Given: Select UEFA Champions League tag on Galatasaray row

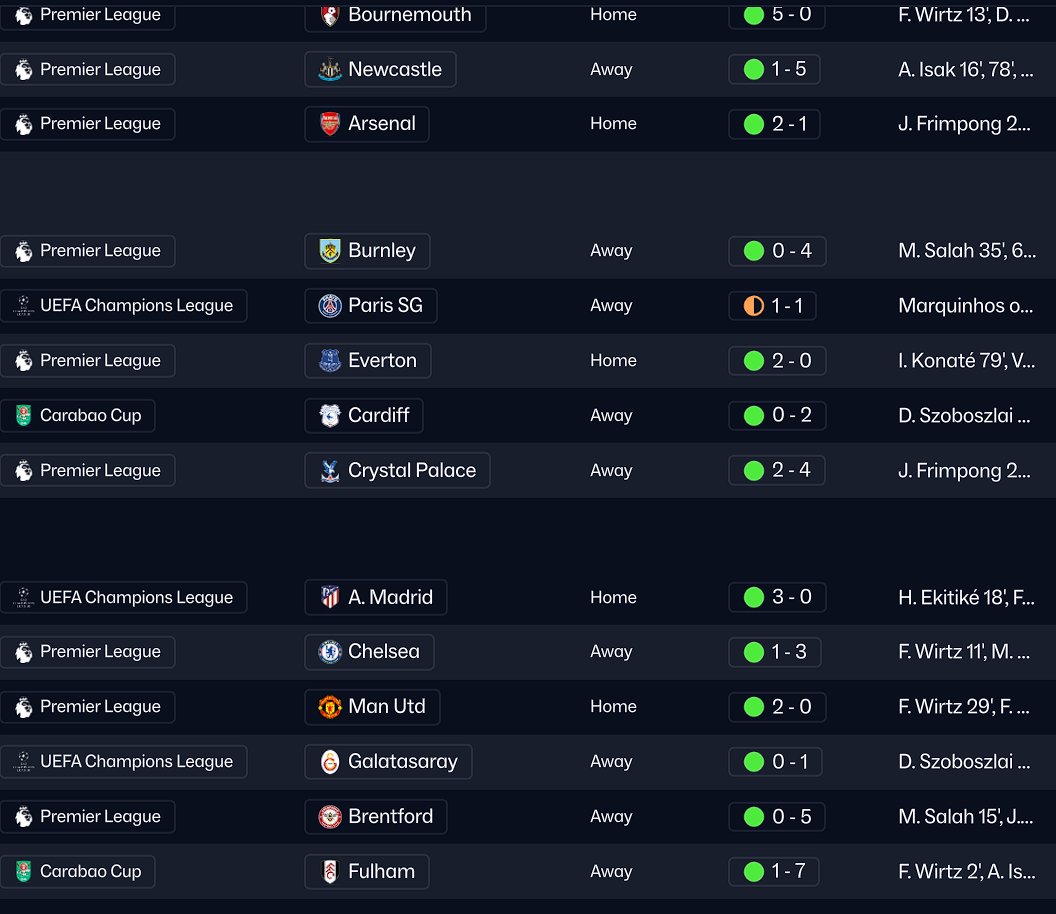Looking at the screenshot, I should point(124,762).
